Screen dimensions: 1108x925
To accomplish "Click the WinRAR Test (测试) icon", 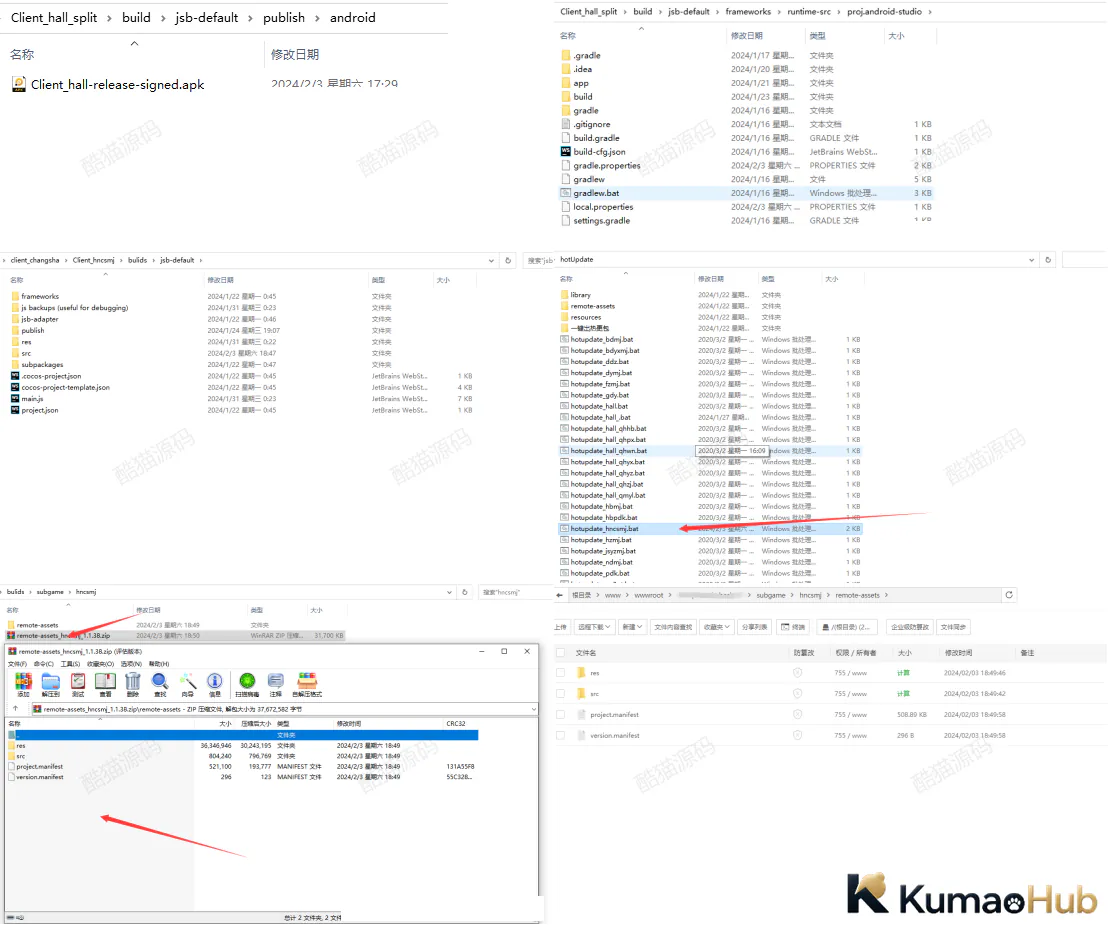I will click(x=78, y=684).
